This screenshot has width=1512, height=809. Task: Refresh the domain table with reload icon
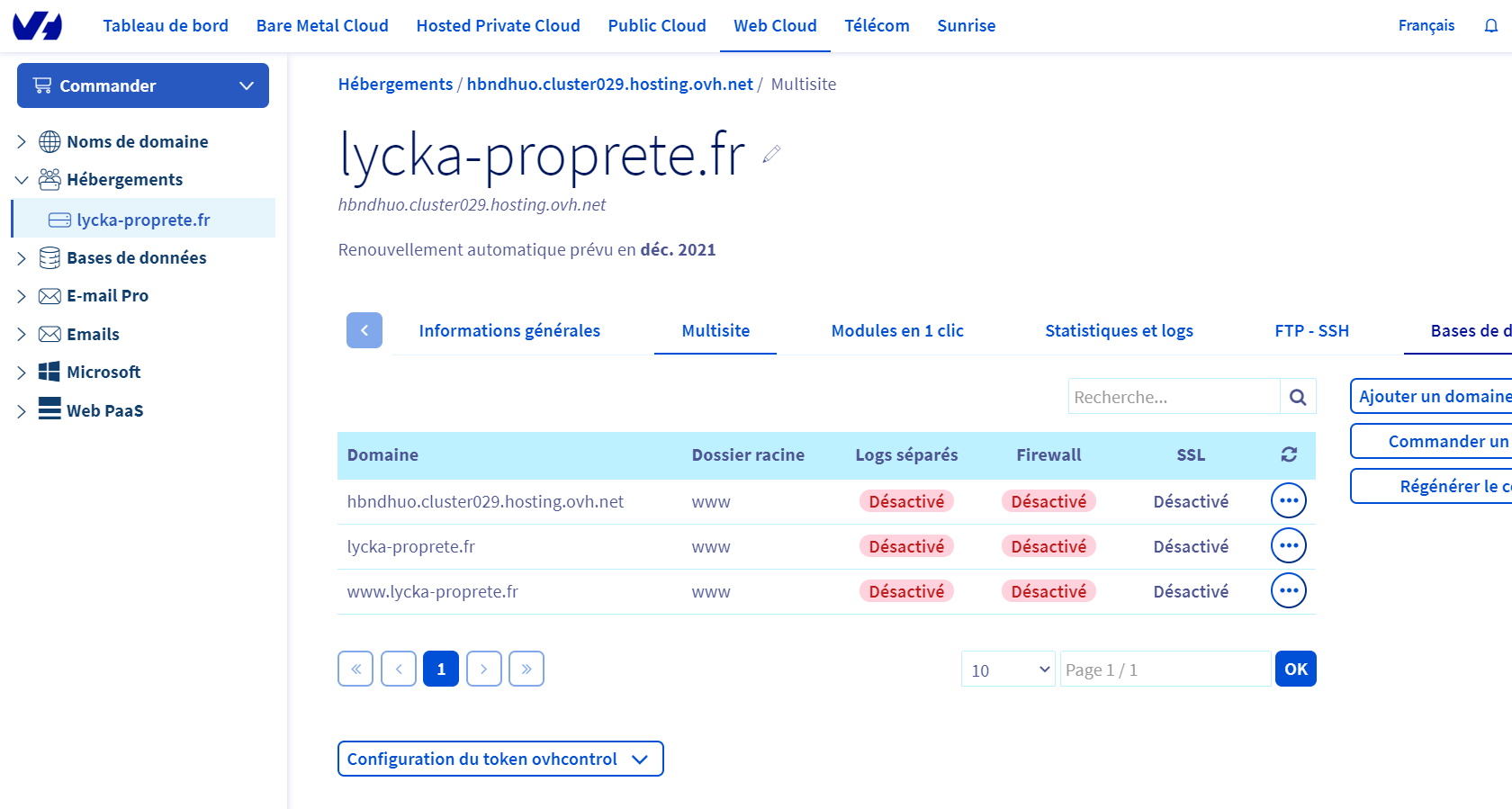tap(1289, 455)
